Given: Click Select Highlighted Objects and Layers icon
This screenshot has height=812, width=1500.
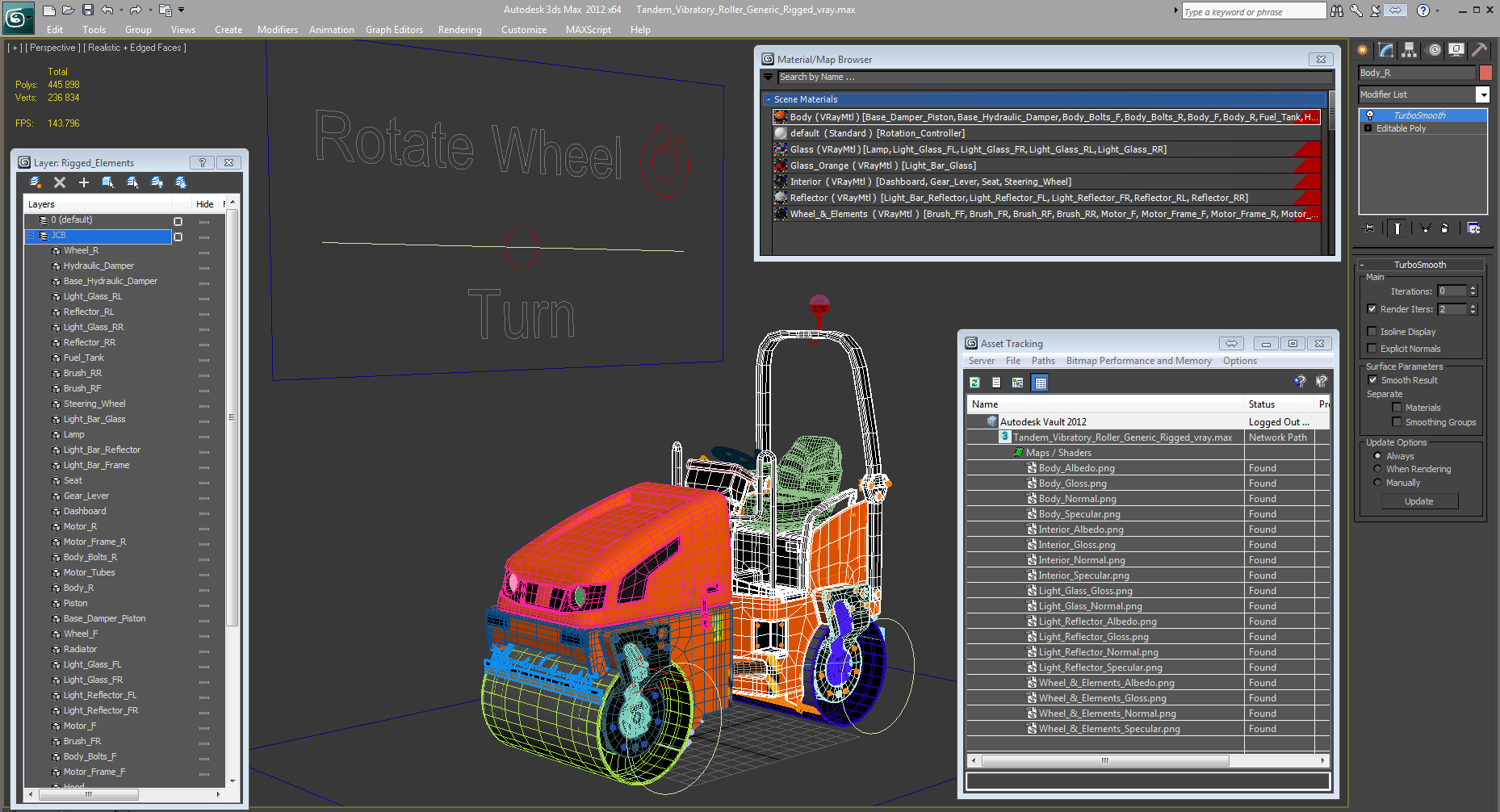Looking at the screenshot, I should (x=108, y=182).
